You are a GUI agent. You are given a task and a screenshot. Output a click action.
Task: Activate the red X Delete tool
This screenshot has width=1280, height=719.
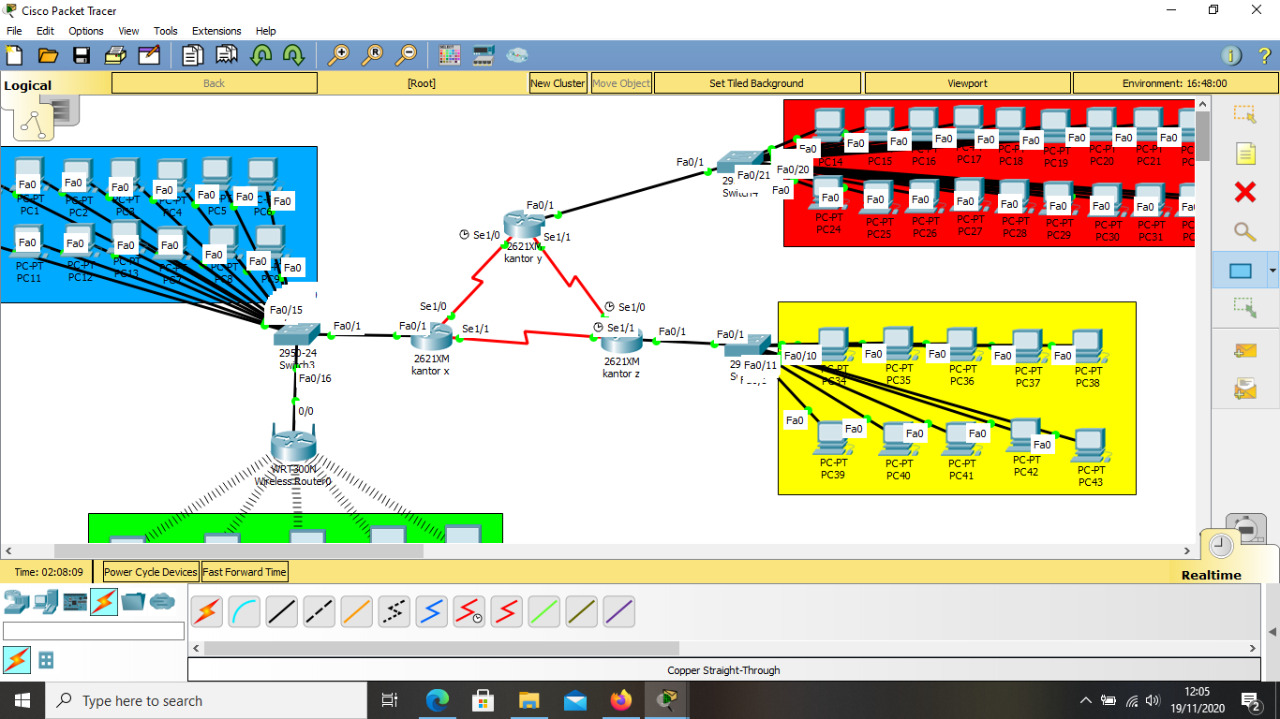1244,192
